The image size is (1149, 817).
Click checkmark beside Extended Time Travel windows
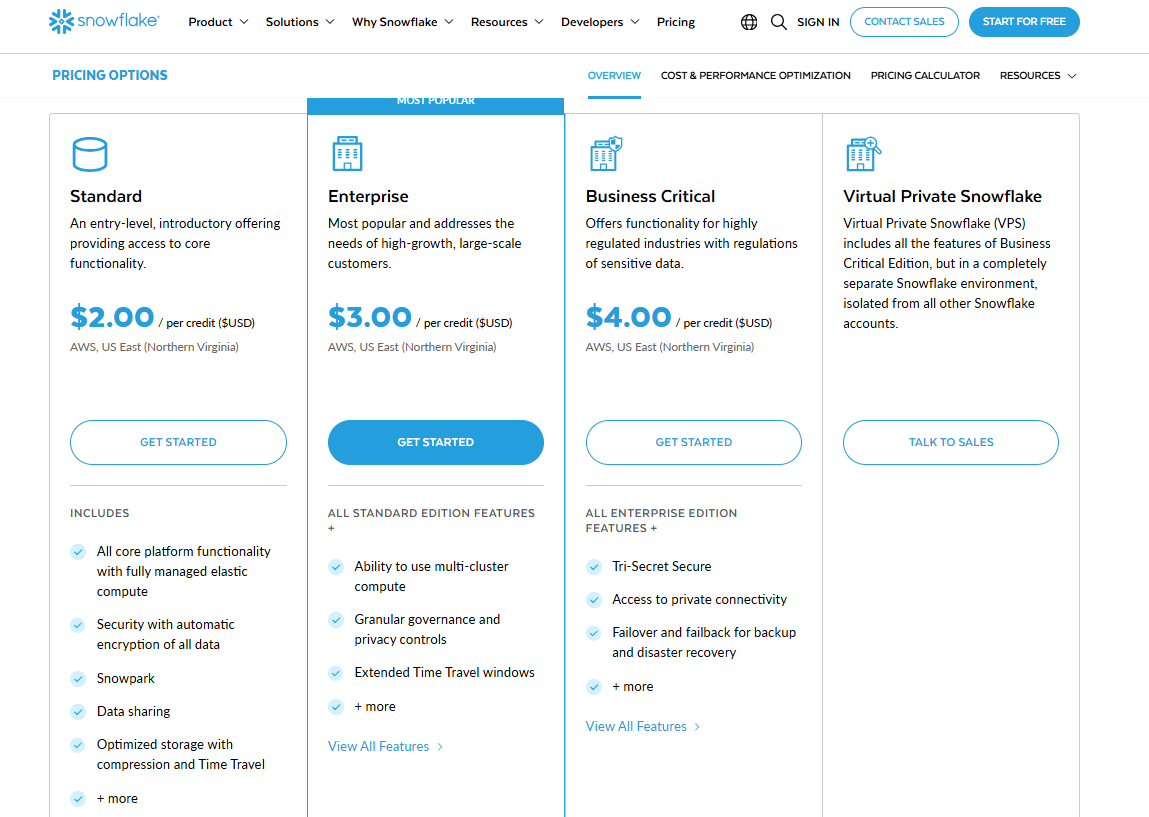pos(336,673)
